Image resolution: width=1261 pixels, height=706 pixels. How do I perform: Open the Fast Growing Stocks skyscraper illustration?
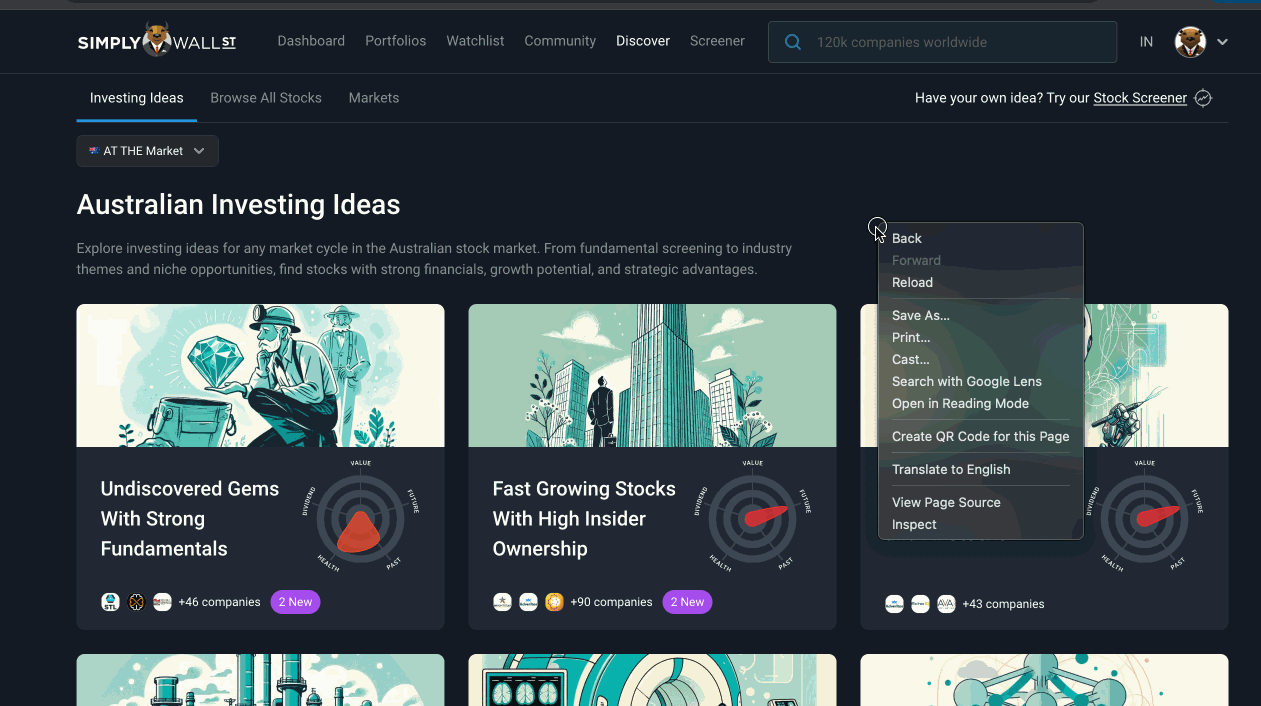click(x=652, y=375)
